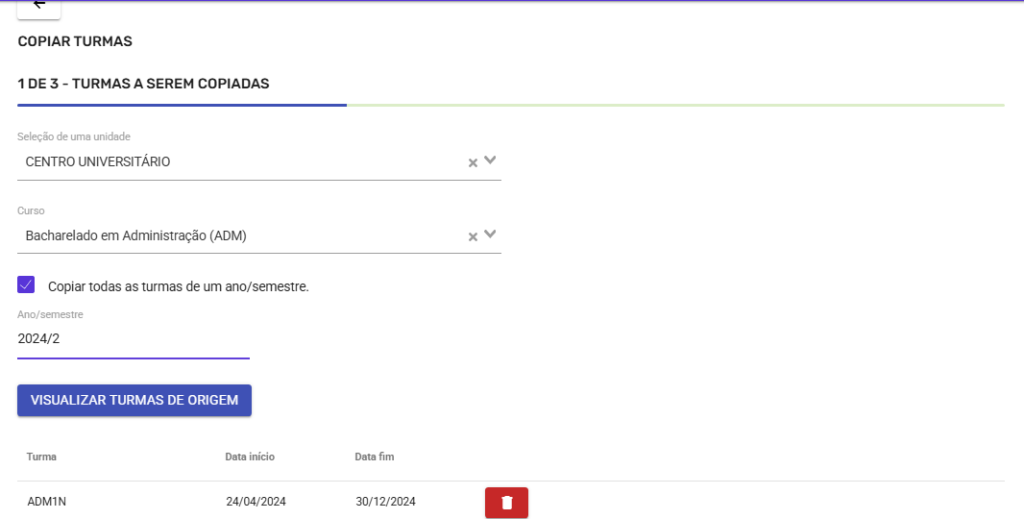Open the Bacharelado em Administração (ADM) combo box

point(259,236)
